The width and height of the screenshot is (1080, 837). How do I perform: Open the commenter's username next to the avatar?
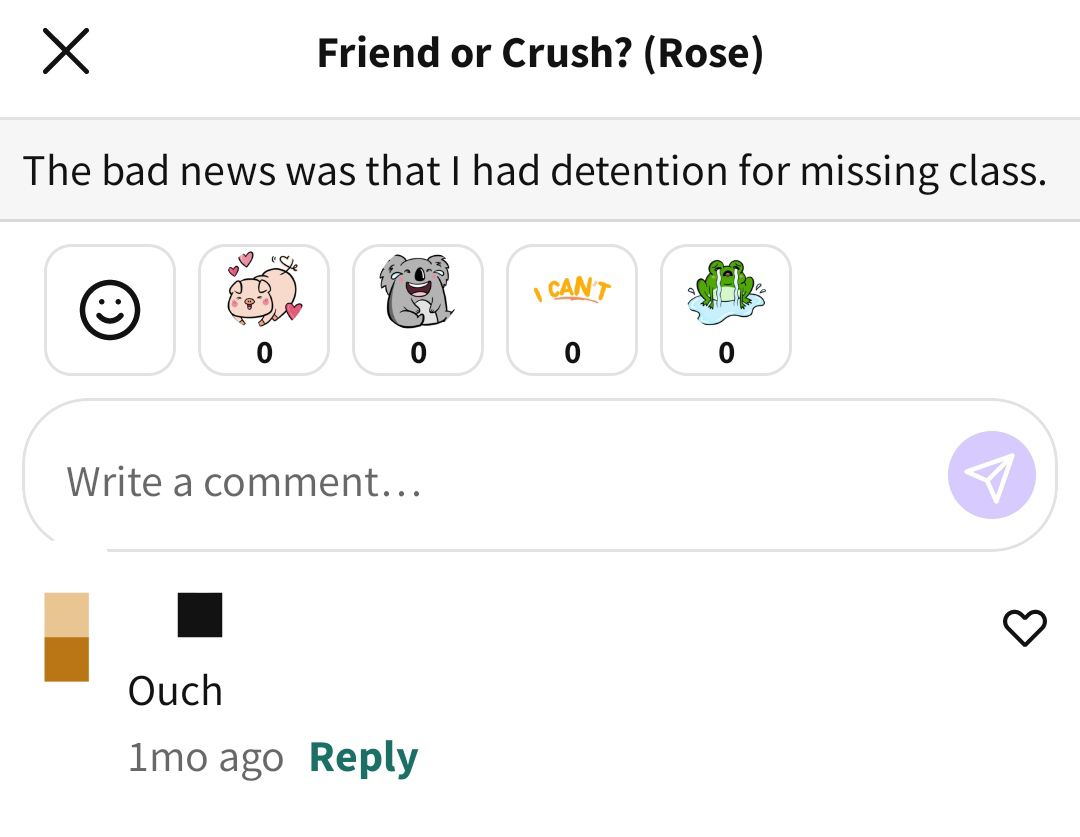tap(200, 614)
